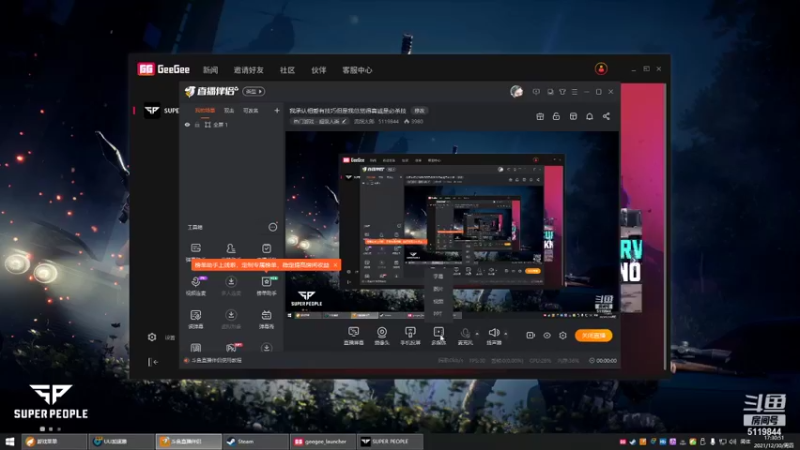Toggle the preview eye icon beside the stream button

coord(547,335)
